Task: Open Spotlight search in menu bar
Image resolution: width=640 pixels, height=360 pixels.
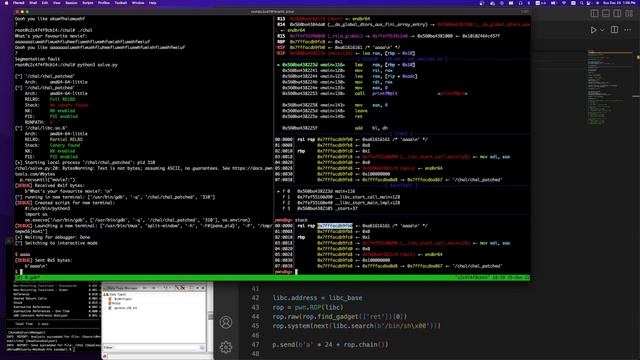Action: pyautogui.click(x=582, y=3)
